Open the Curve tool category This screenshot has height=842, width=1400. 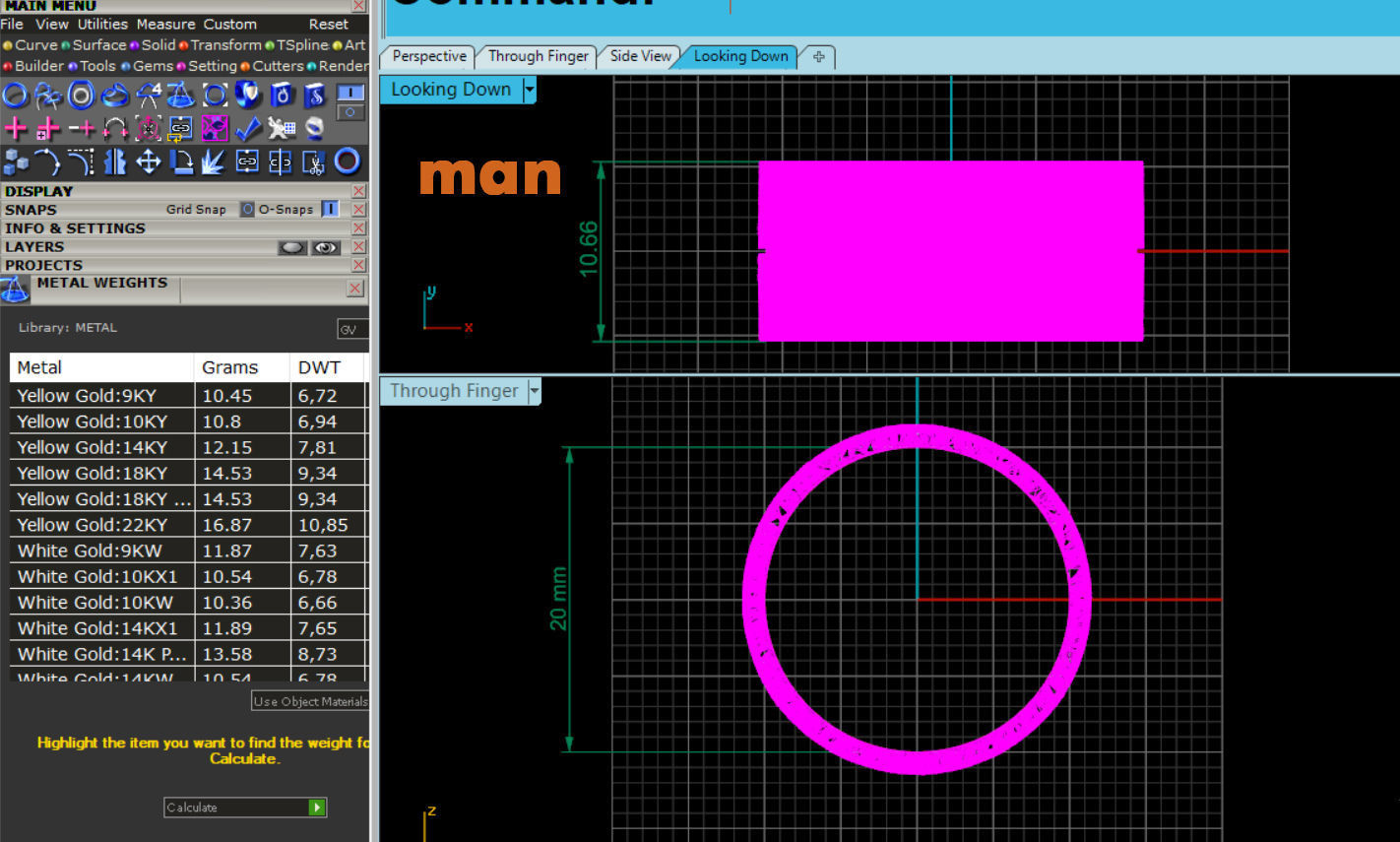point(31,44)
